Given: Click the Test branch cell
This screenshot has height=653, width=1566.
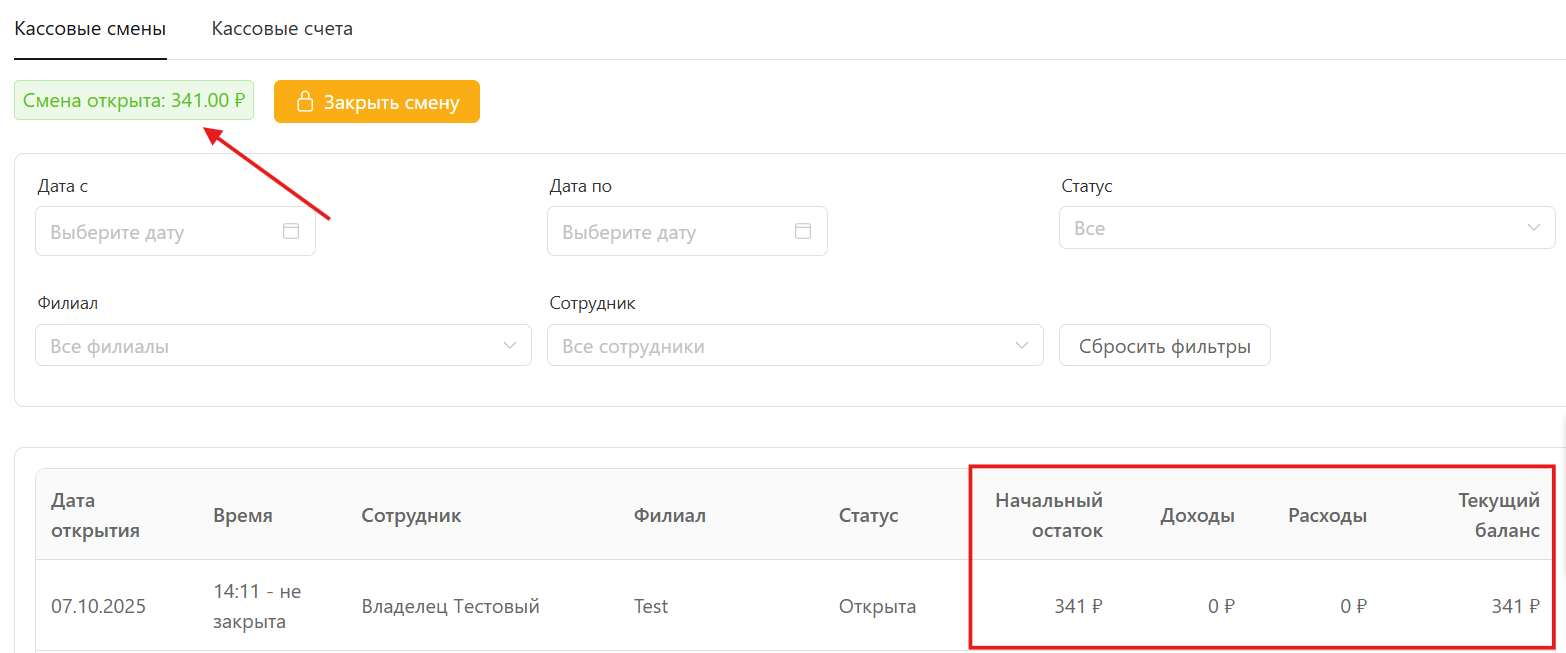Looking at the screenshot, I should click(651, 606).
